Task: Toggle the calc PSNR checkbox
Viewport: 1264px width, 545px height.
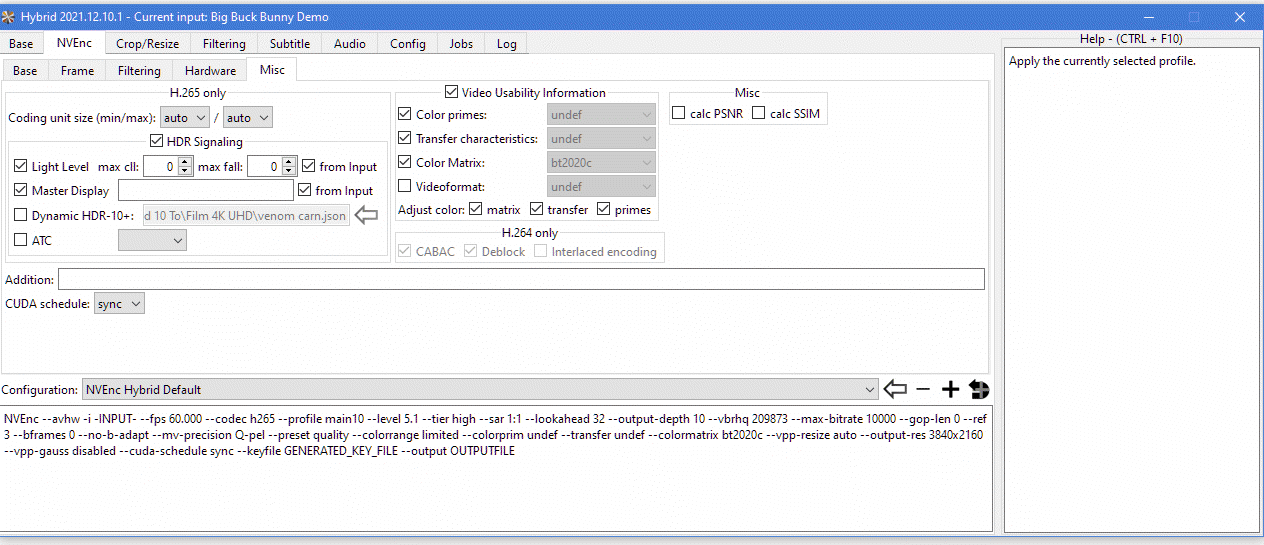Action: [x=679, y=113]
